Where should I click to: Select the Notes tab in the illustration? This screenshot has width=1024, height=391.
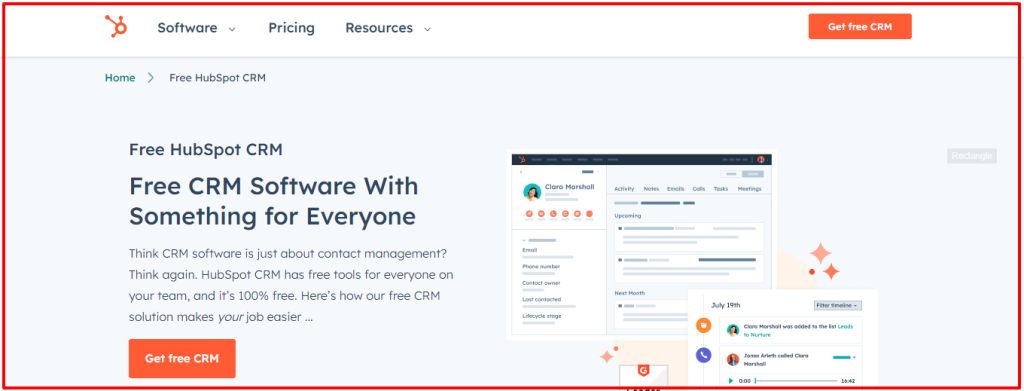click(x=651, y=189)
